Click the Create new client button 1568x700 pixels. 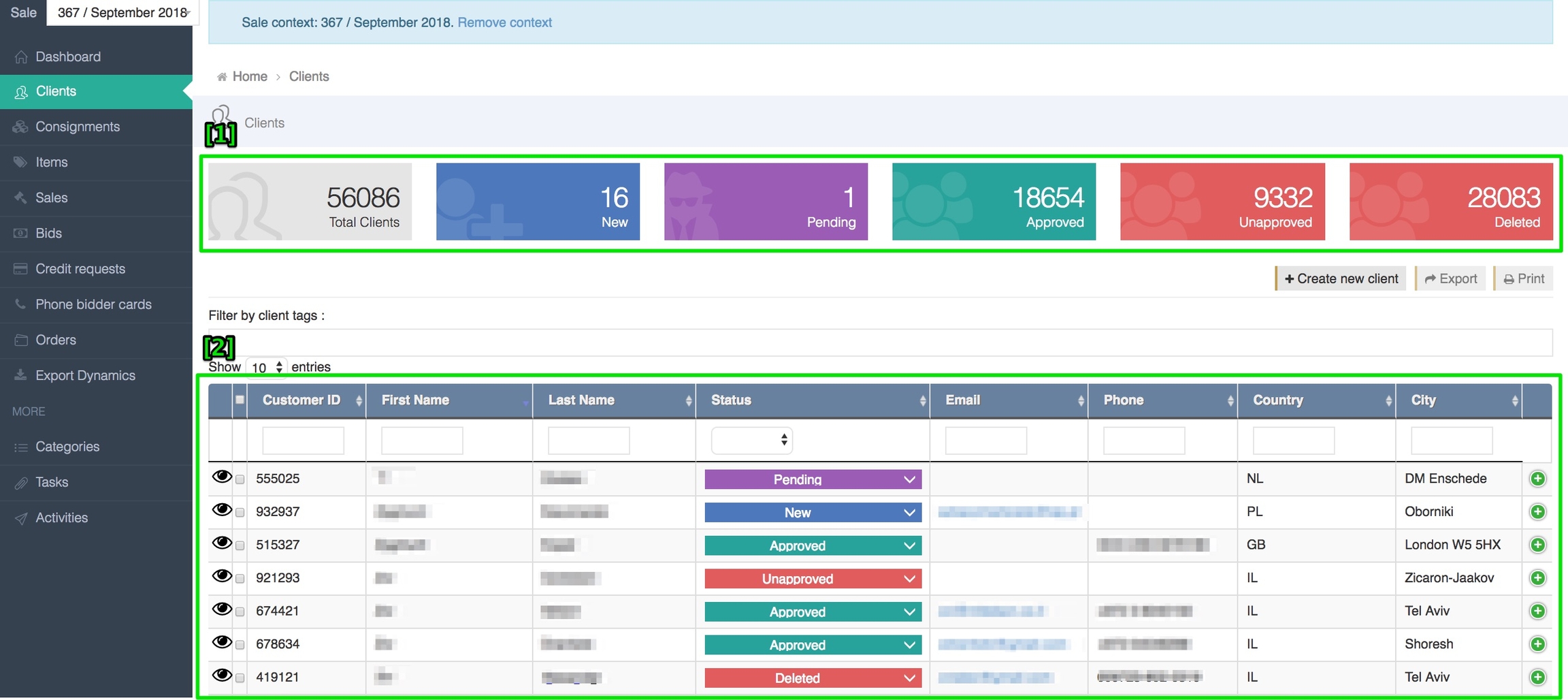(x=1341, y=279)
